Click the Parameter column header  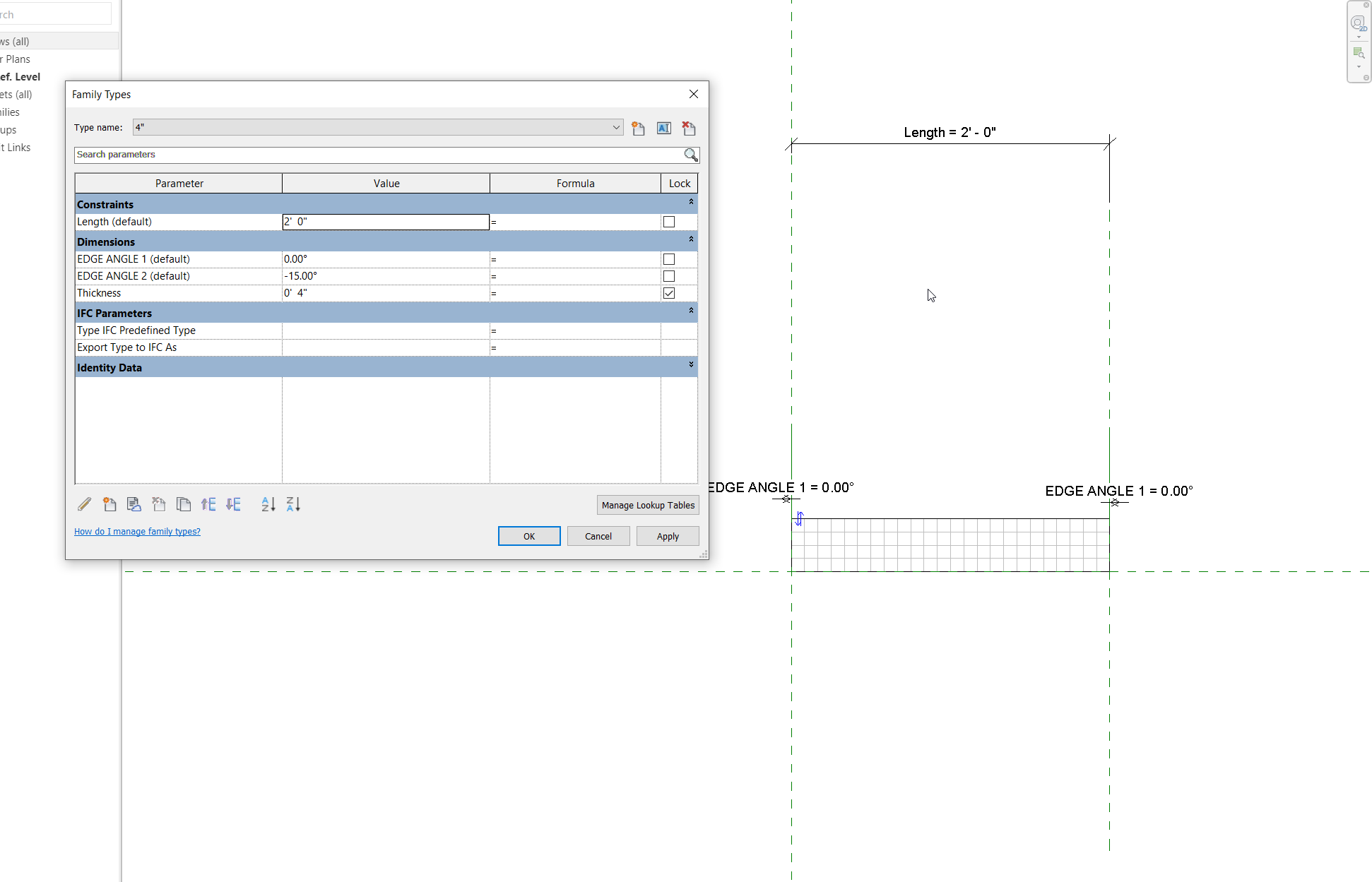point(179,184)
